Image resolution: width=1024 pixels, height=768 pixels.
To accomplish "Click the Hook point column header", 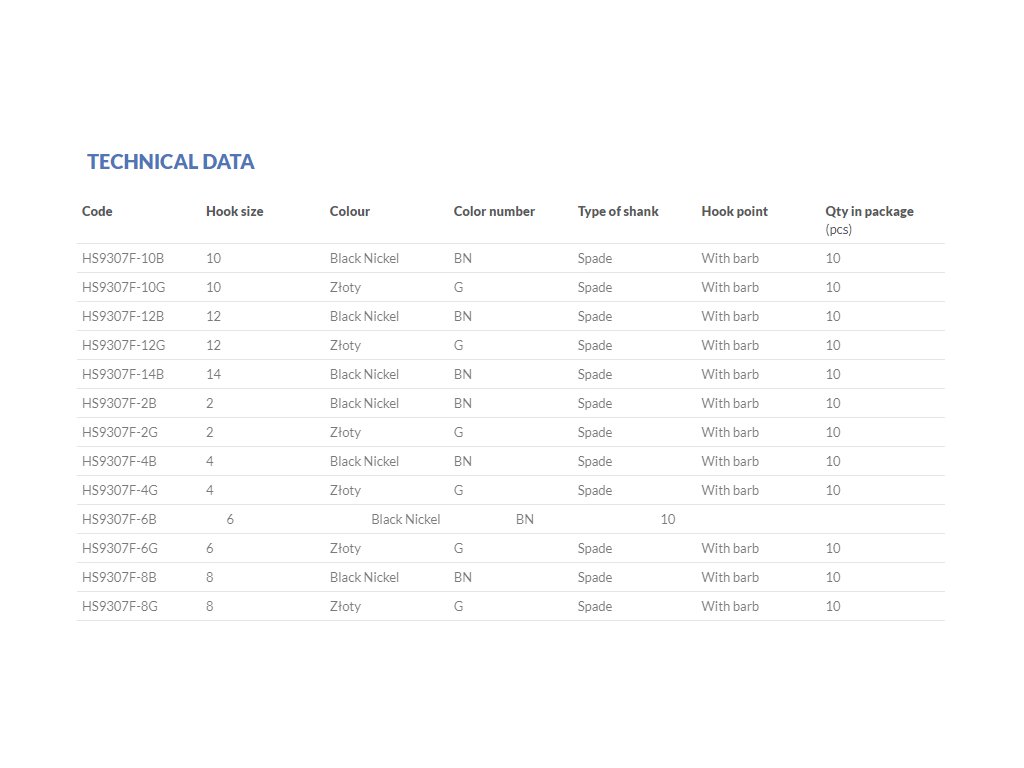I will point(735,211).
